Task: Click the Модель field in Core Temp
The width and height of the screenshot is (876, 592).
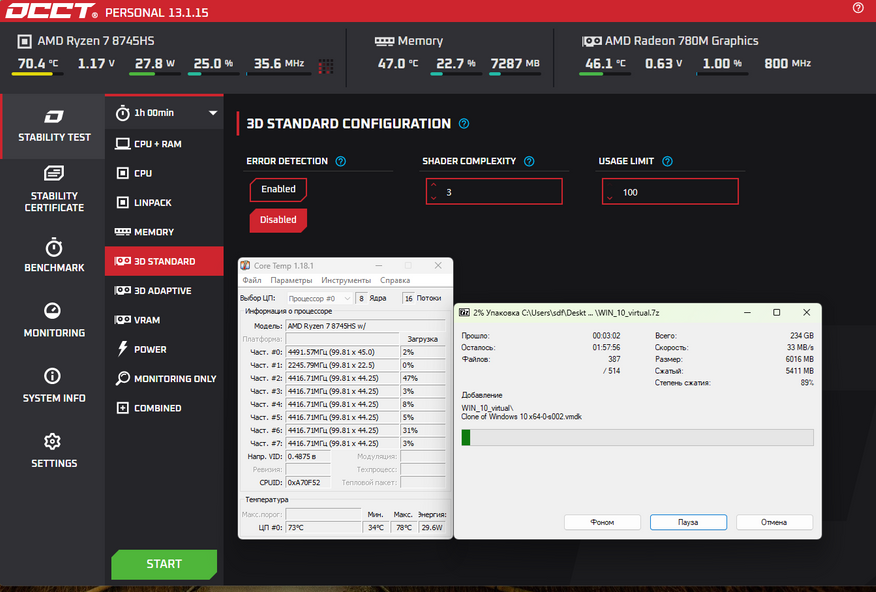Action: pos(366,326)
